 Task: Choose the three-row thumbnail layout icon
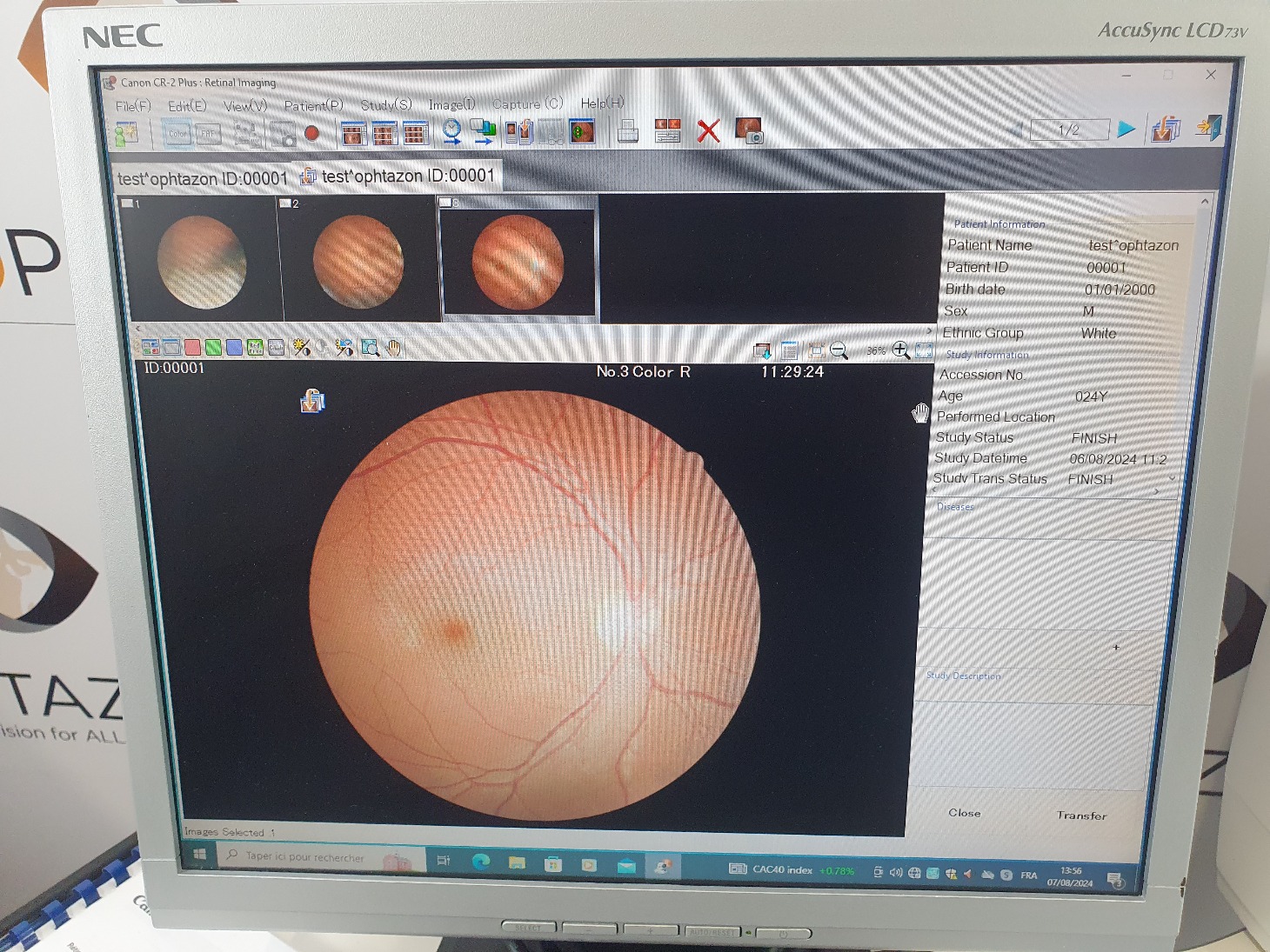416,133
